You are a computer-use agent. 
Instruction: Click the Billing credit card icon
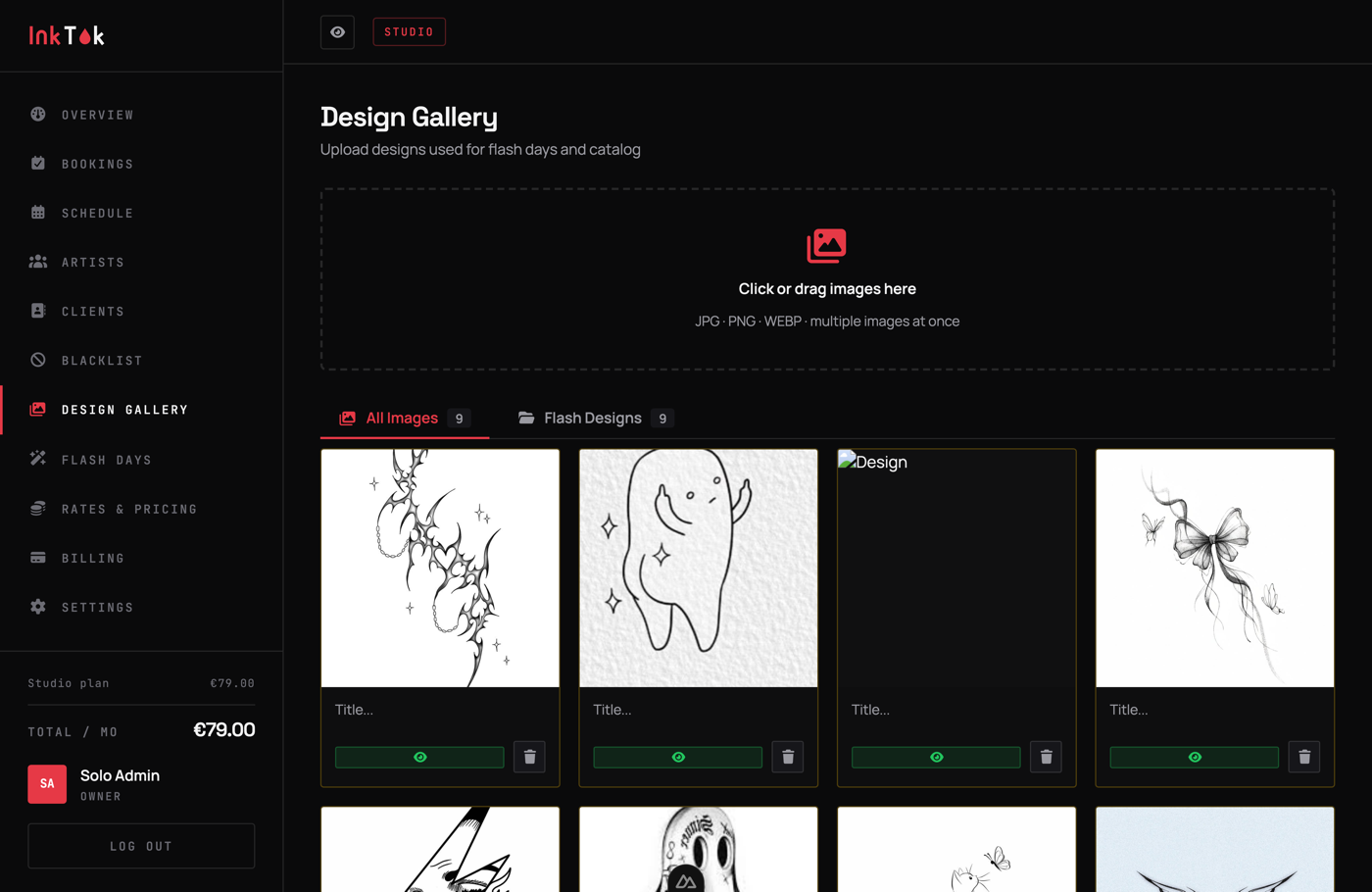tap(38, 558)
